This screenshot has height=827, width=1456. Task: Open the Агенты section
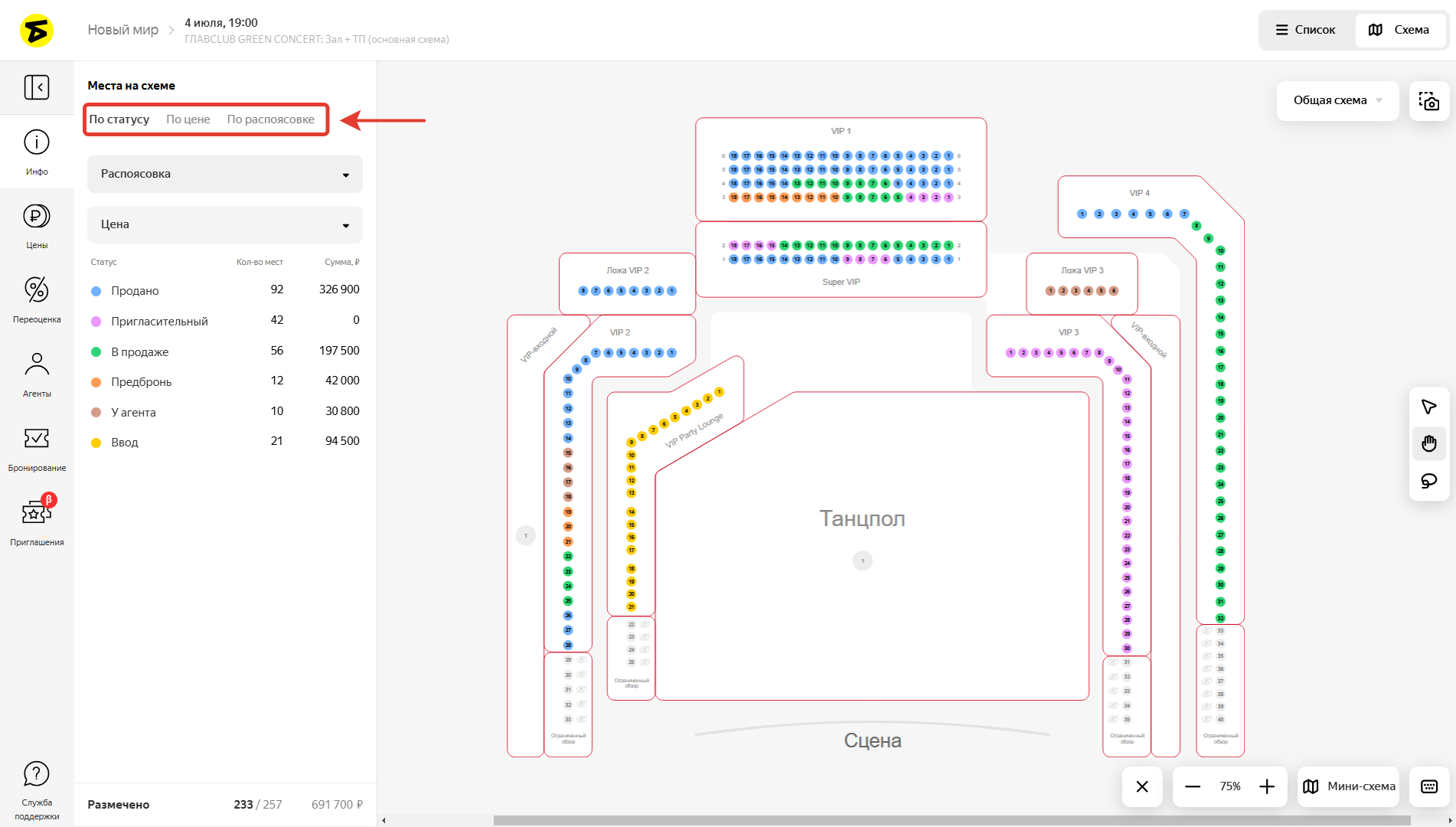37,374
